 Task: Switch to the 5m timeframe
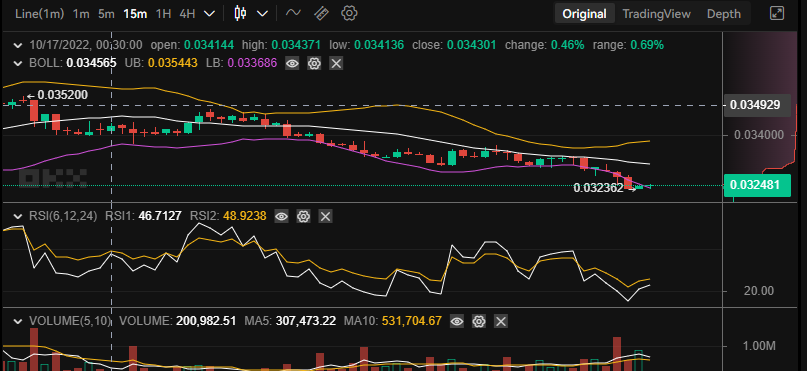[106, 14]
